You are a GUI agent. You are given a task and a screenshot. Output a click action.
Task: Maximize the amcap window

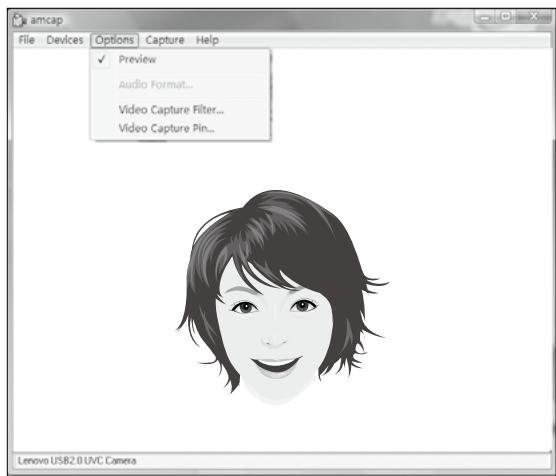tap(506, 16)
